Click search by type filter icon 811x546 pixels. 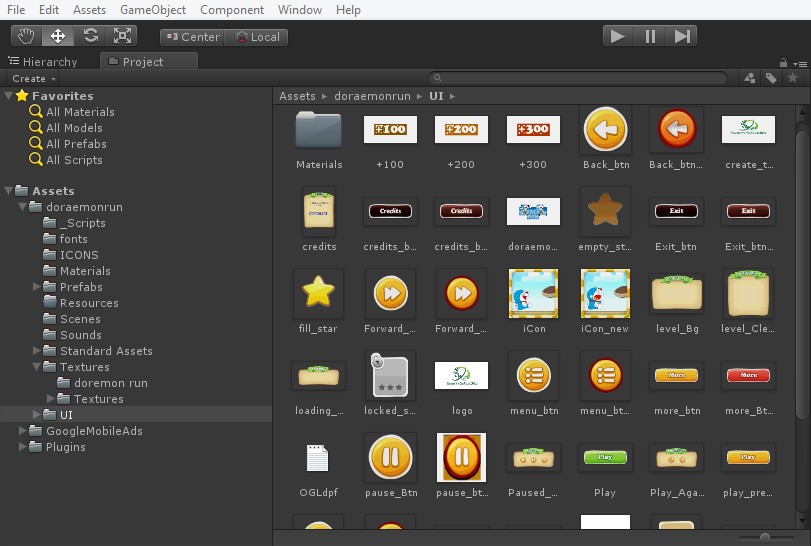tap(750, 78)
